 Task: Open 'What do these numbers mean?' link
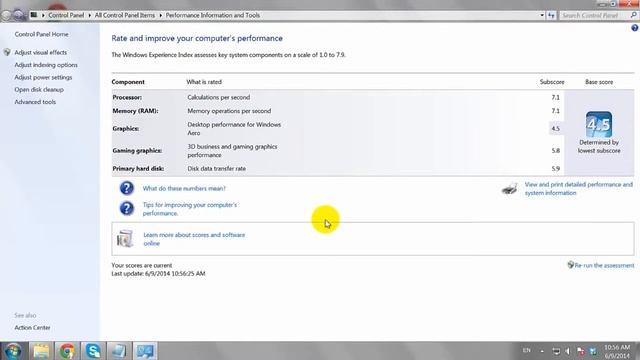pyautogui.click(x=184, y=188)
